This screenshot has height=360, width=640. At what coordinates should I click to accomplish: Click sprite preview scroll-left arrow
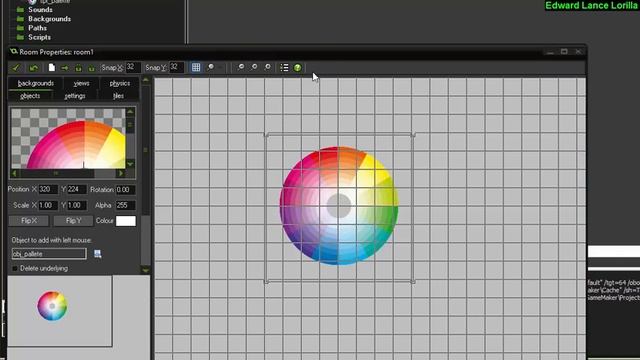pos(15,173)
